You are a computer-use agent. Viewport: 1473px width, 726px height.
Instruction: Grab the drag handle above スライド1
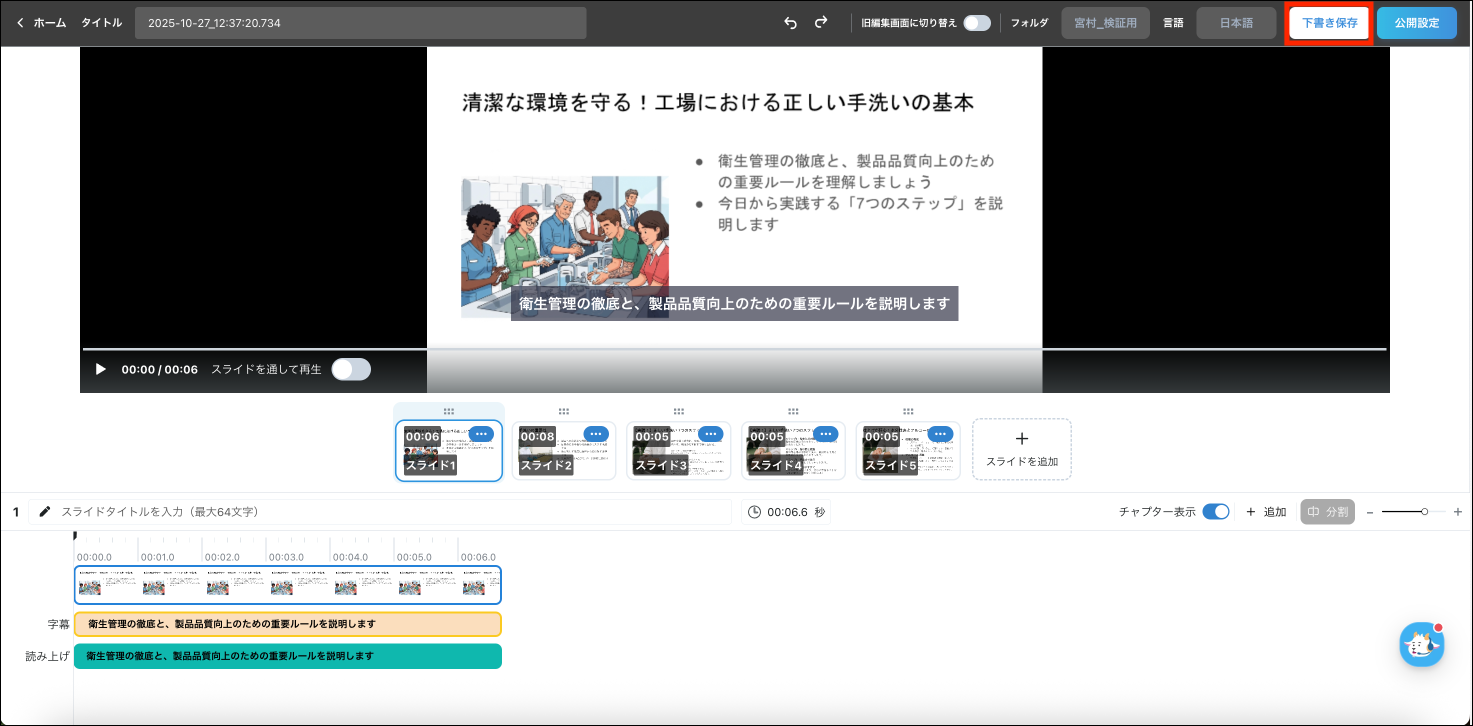coord(449,411)
